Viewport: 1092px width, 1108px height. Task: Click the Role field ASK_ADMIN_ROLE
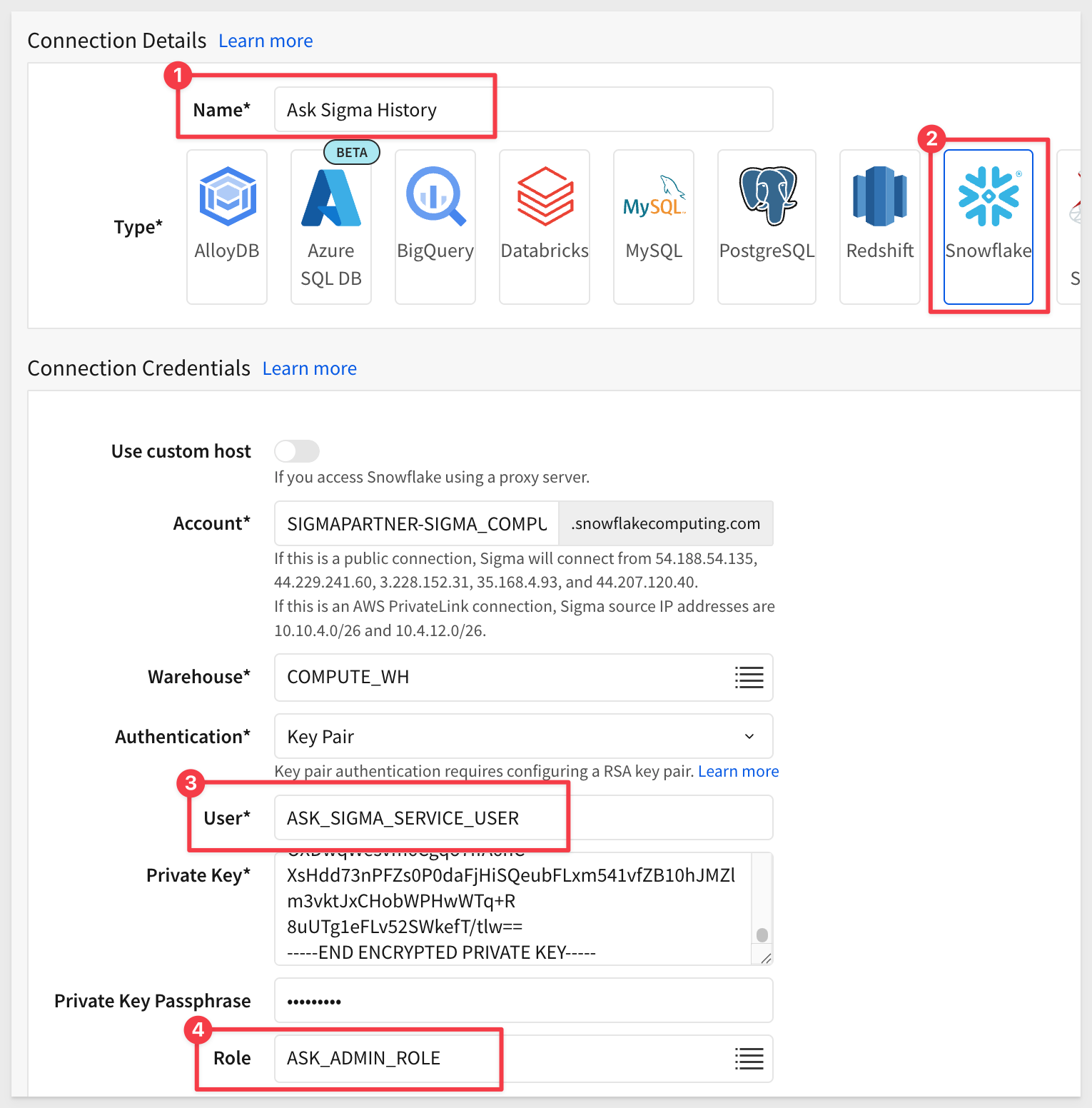click(x=524, y=1058)
